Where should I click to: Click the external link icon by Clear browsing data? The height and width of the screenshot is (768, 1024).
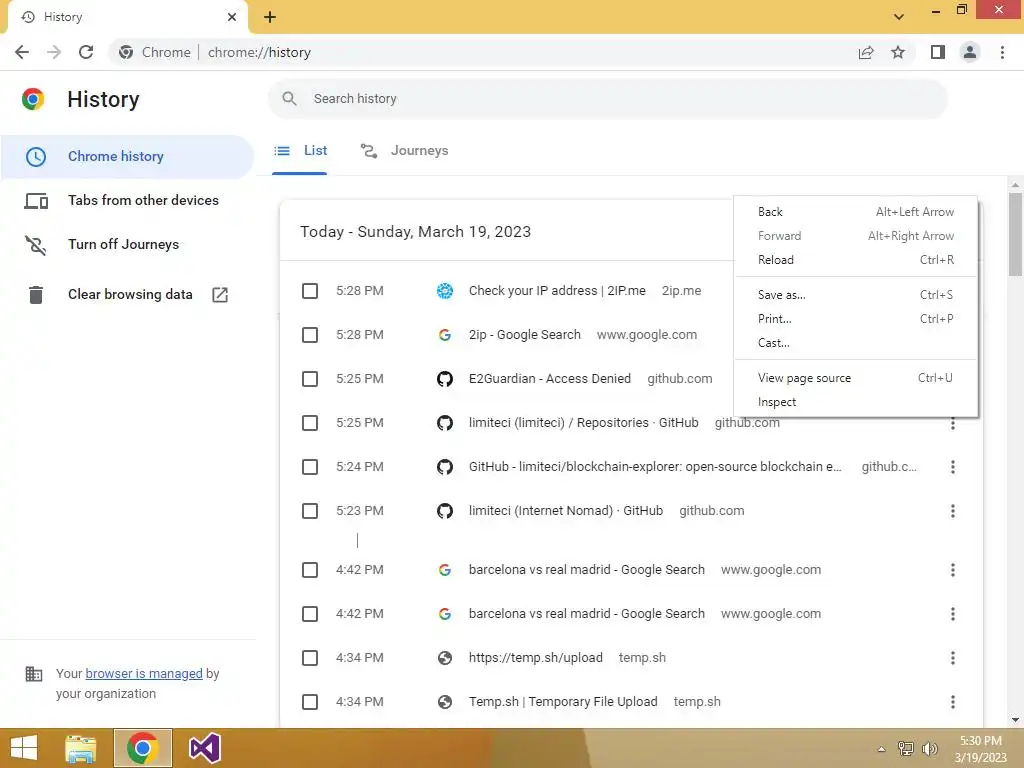point(220,295)
